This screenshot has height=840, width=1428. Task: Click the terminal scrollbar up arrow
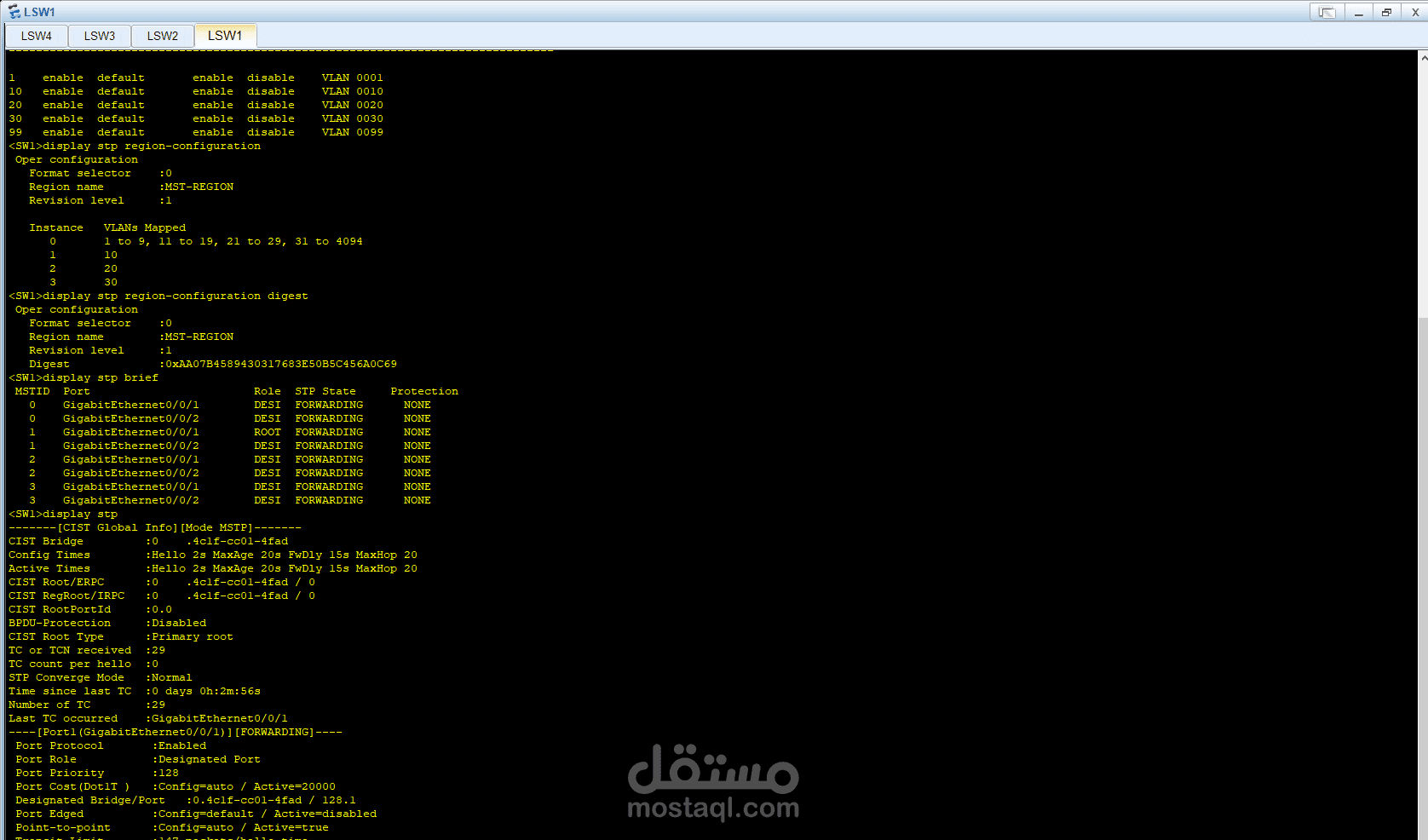pyautogui.click(x=1423, y=58)
